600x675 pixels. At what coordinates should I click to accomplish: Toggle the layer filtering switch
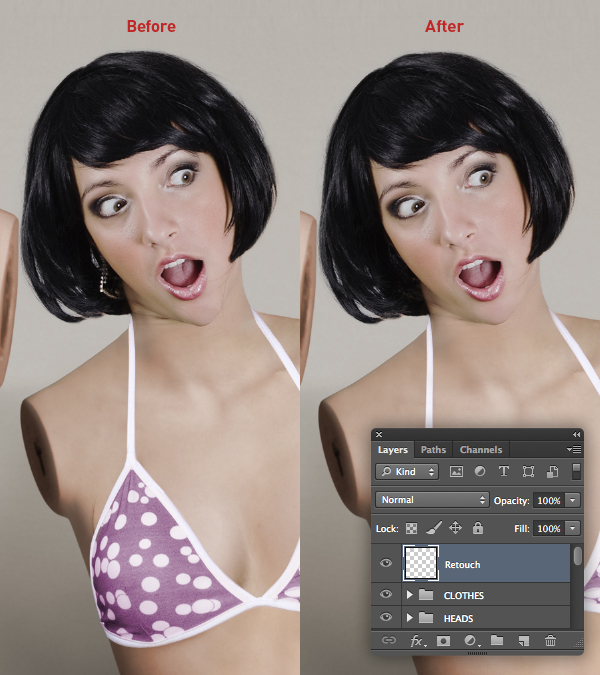[x=576, y=471]
